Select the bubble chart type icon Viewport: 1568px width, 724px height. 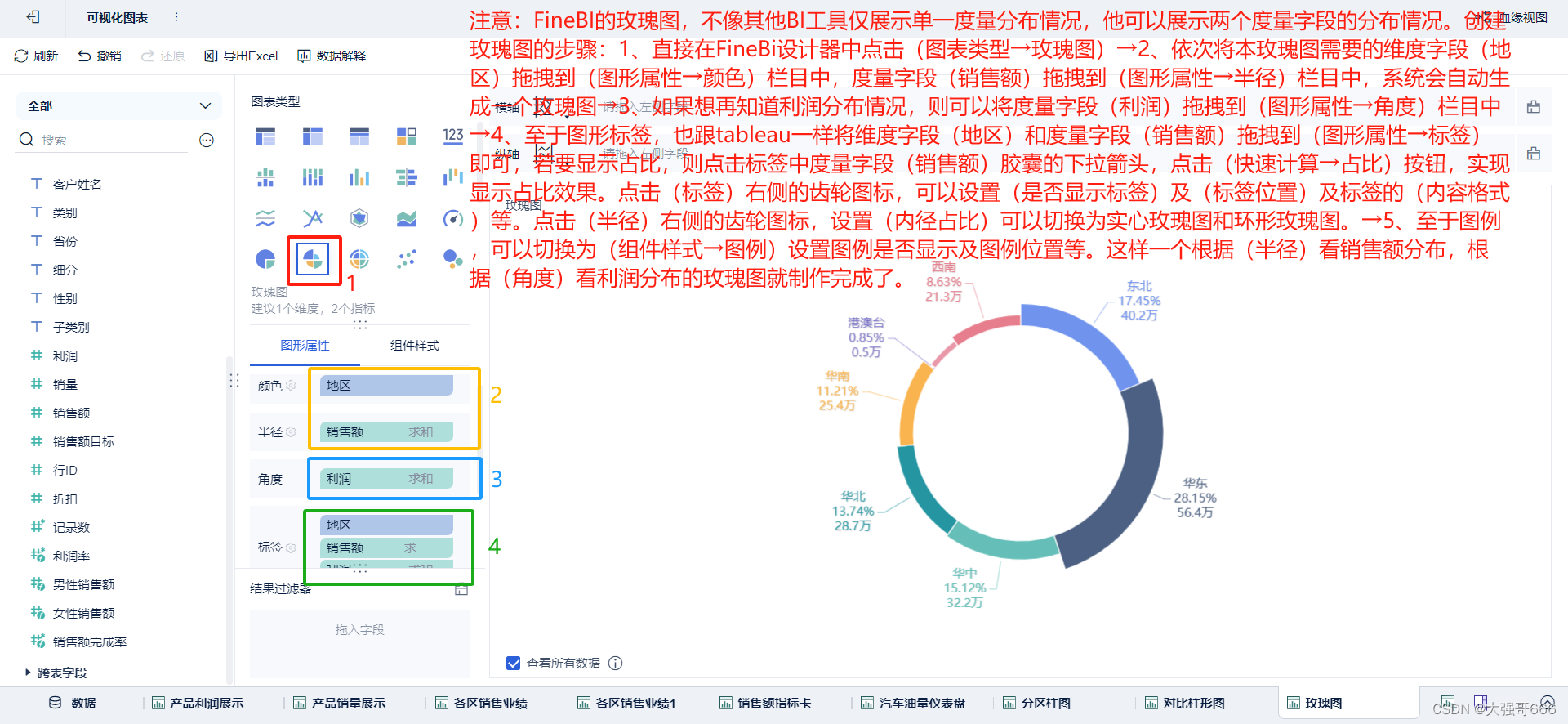(453, 260)
